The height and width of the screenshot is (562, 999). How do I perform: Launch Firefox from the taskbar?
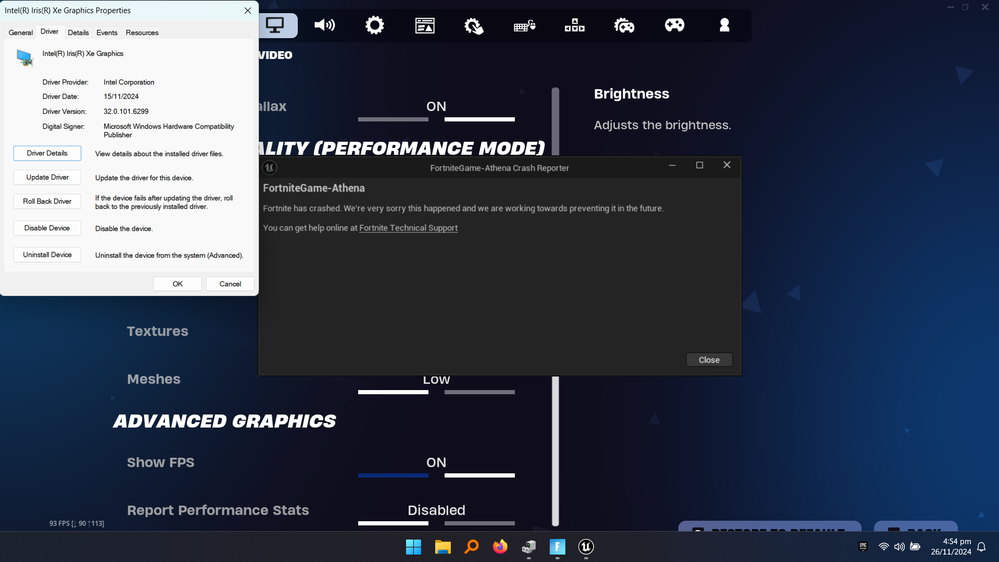click(500, 547)
